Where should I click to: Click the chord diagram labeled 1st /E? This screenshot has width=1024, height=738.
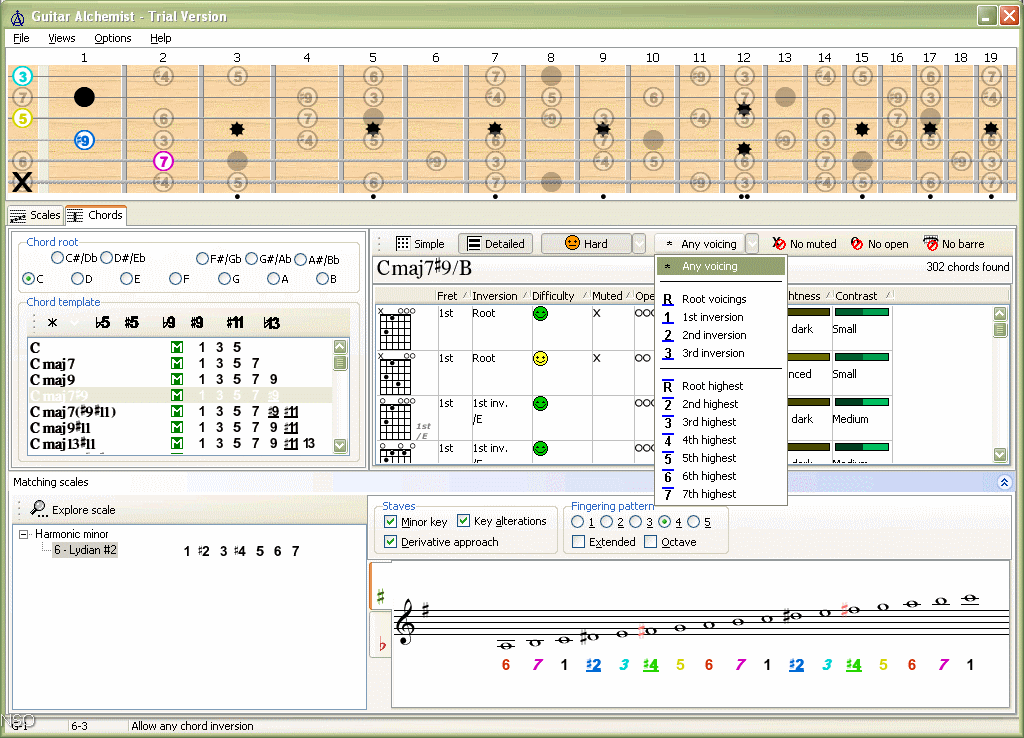396,419
